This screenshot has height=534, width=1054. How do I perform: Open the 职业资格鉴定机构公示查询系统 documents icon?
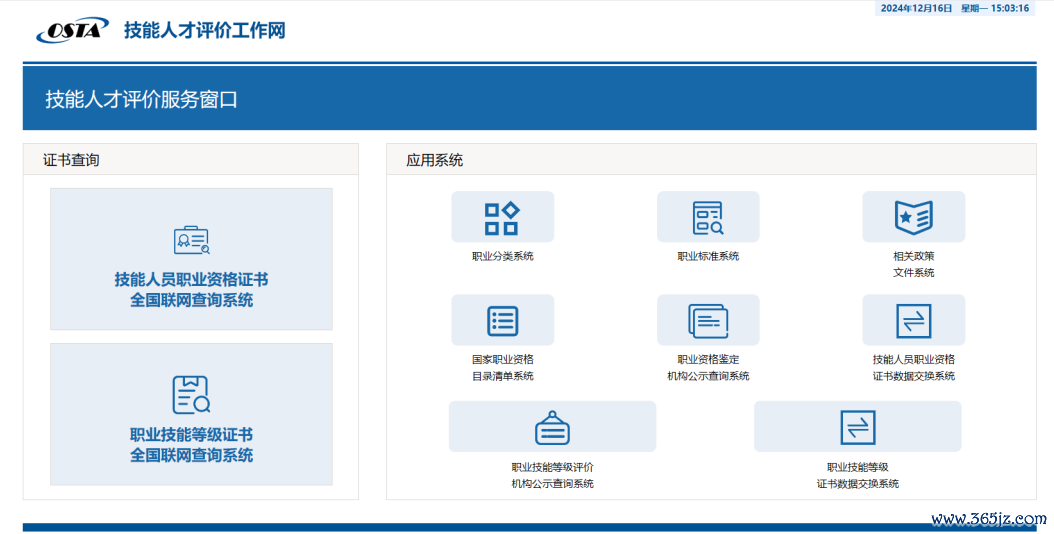click(x=708, y=320)
